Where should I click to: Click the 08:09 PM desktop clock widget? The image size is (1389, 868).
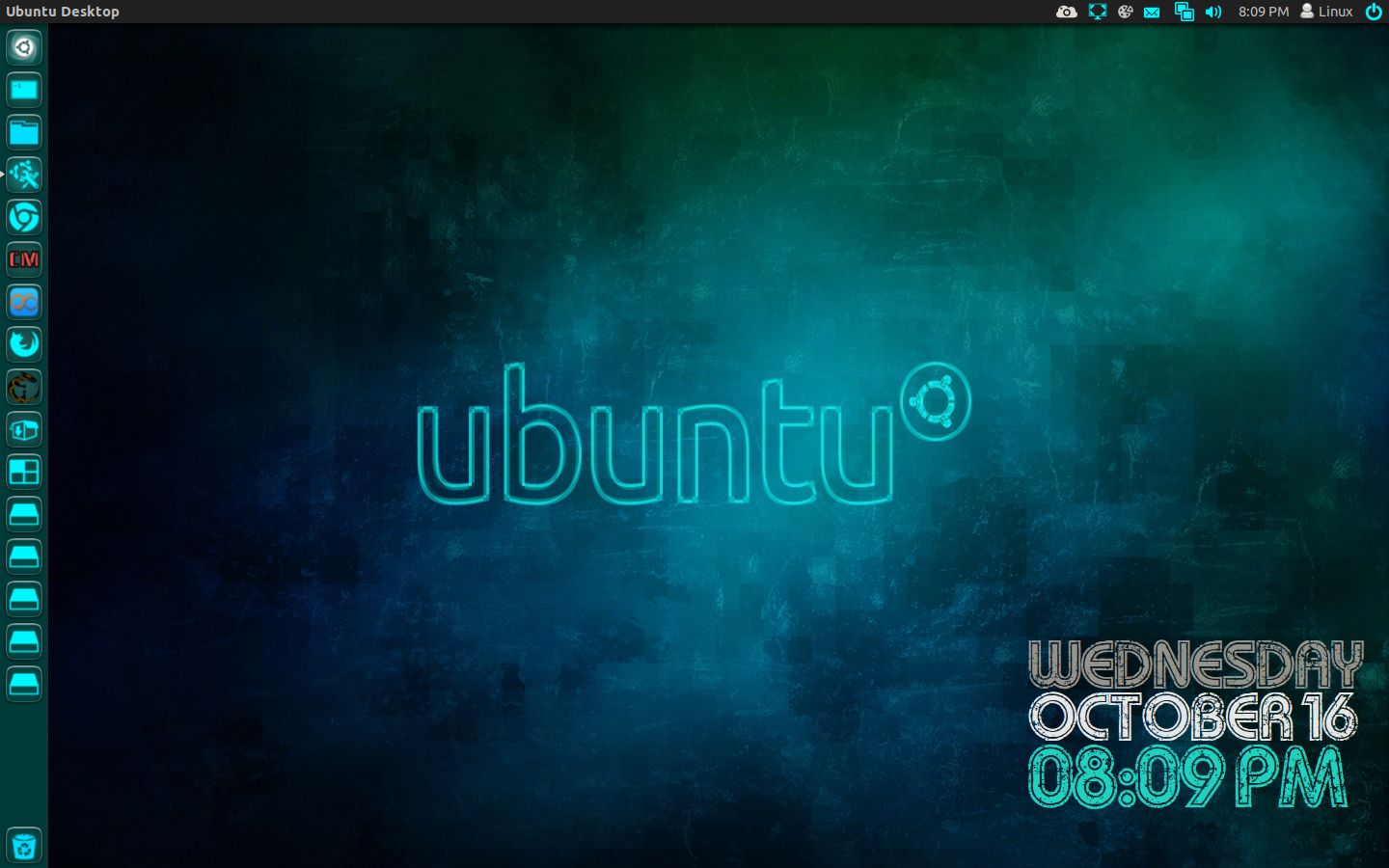(1187, 776)
